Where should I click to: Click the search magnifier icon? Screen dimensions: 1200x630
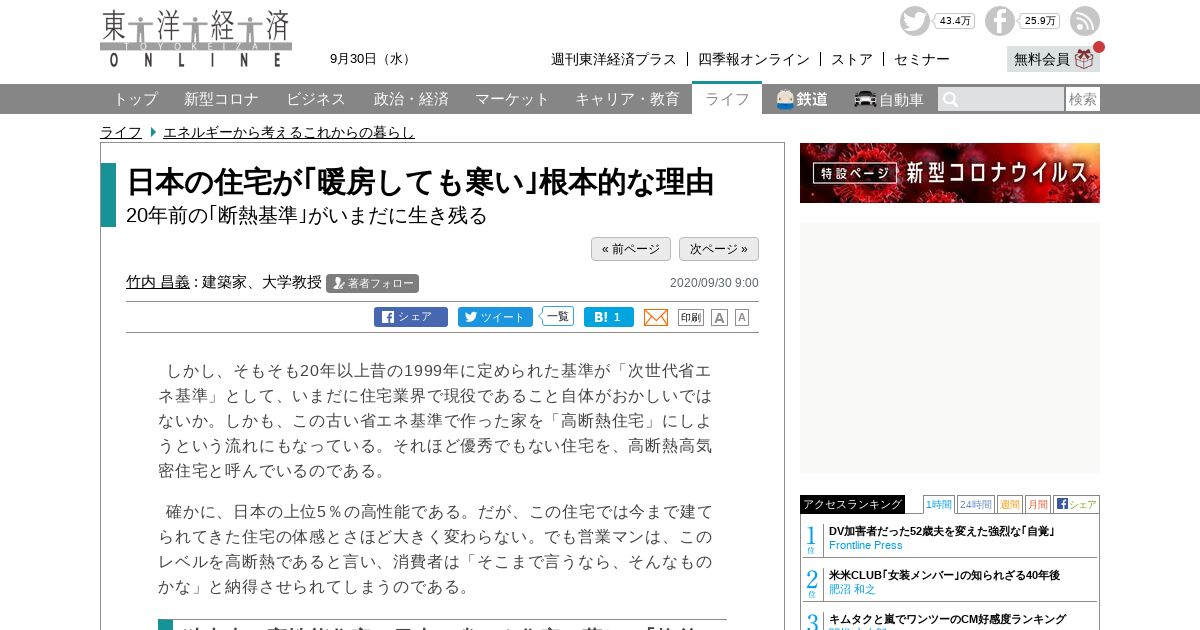click(951, 99)
